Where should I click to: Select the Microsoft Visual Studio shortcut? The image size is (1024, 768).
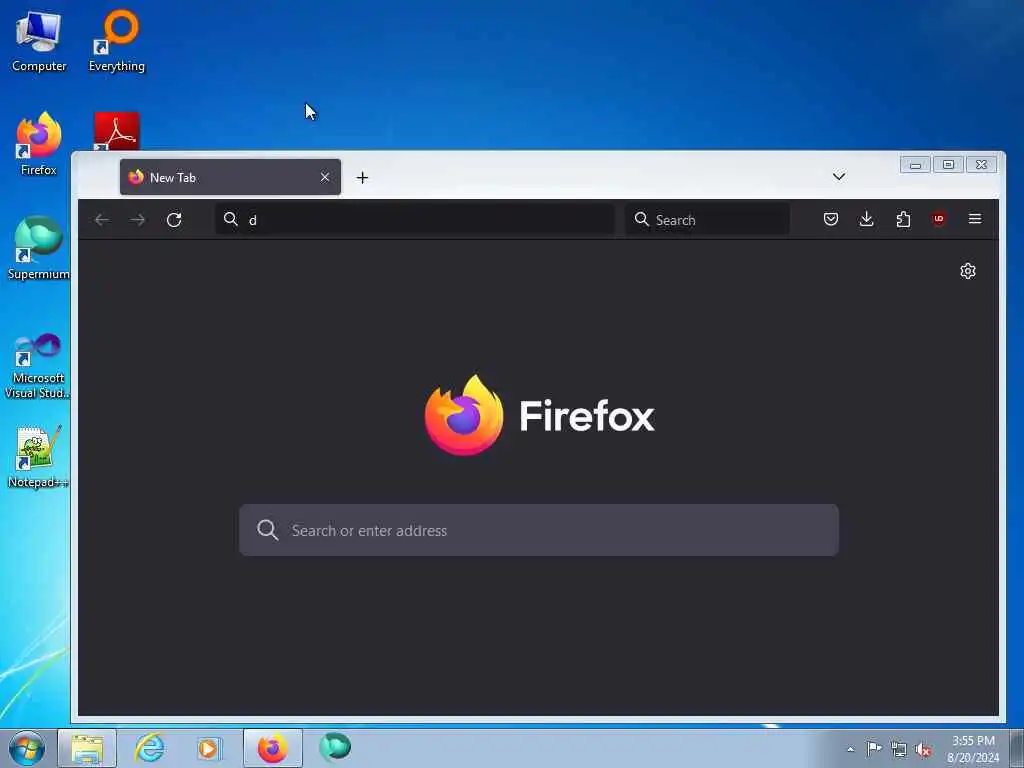pos(38,366)
